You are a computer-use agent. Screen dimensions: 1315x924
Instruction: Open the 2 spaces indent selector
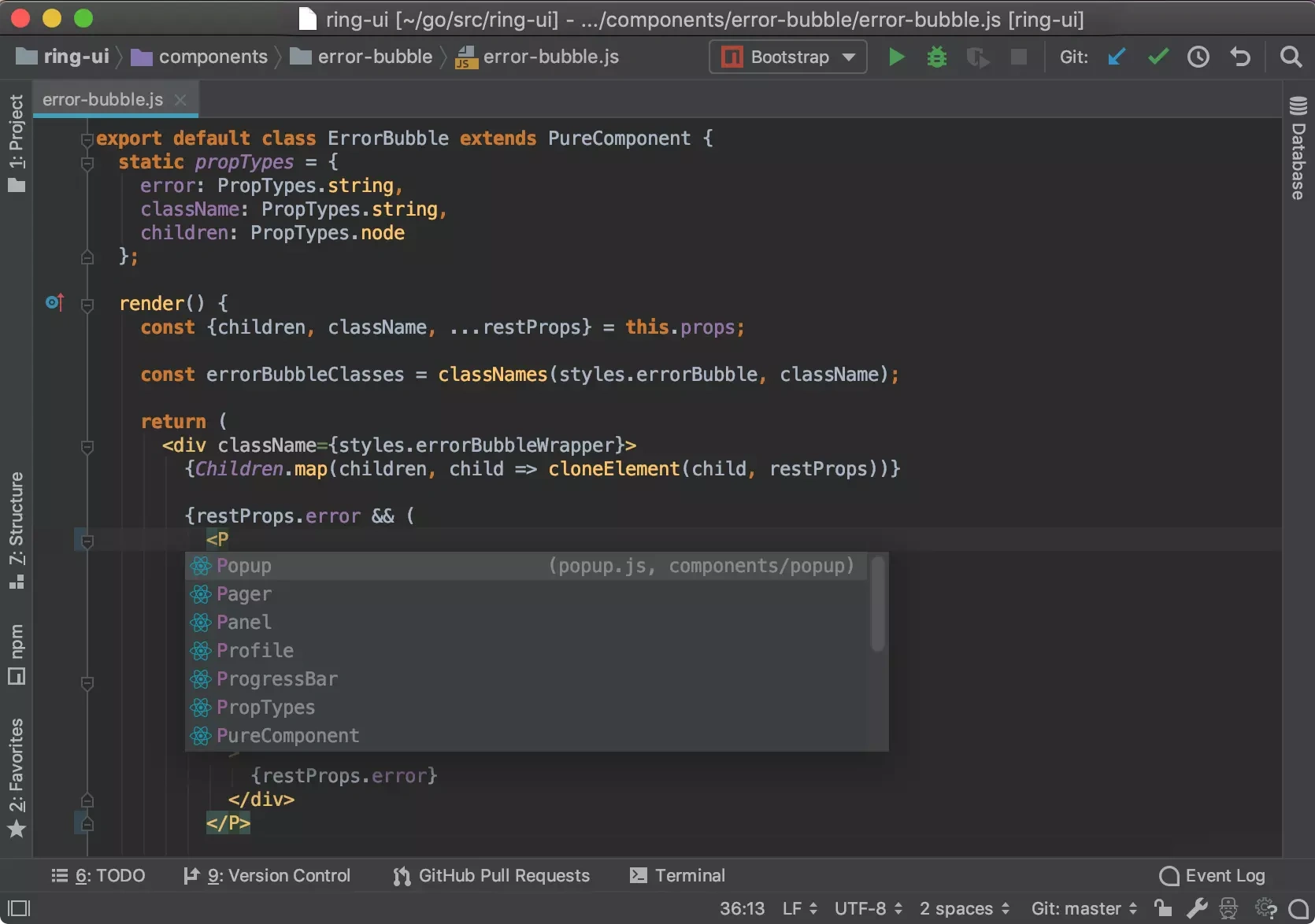tap(965, 908)
